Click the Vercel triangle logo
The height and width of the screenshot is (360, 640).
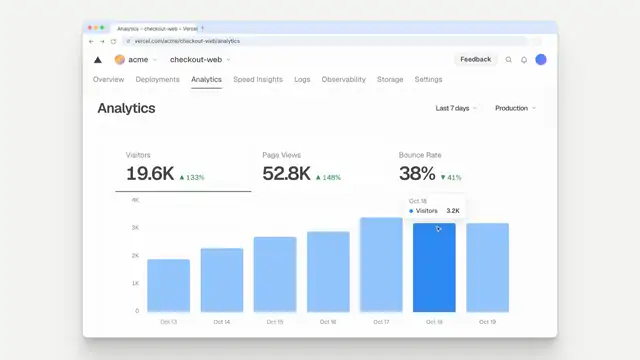pos(98,60)
